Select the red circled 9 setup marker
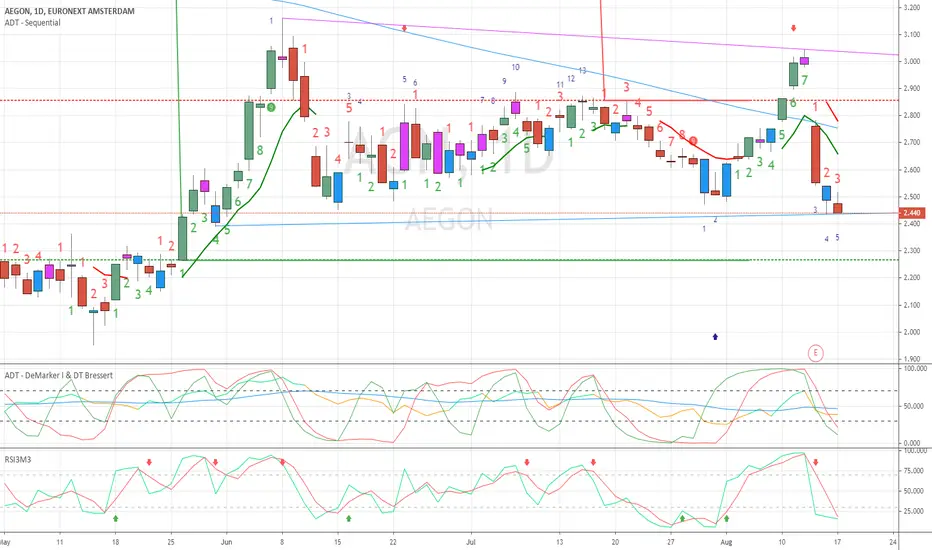The height and width of the screenshot is (550, 932). (x=693, y=141)
